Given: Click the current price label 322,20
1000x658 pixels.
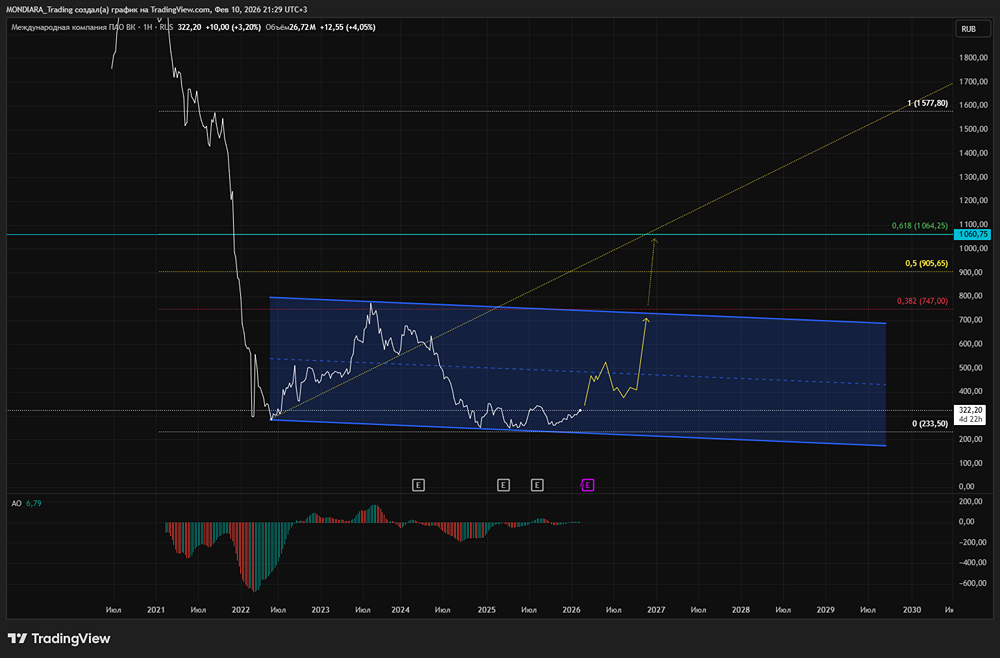Looking at the screenshot, I should (x=972, y=410).
